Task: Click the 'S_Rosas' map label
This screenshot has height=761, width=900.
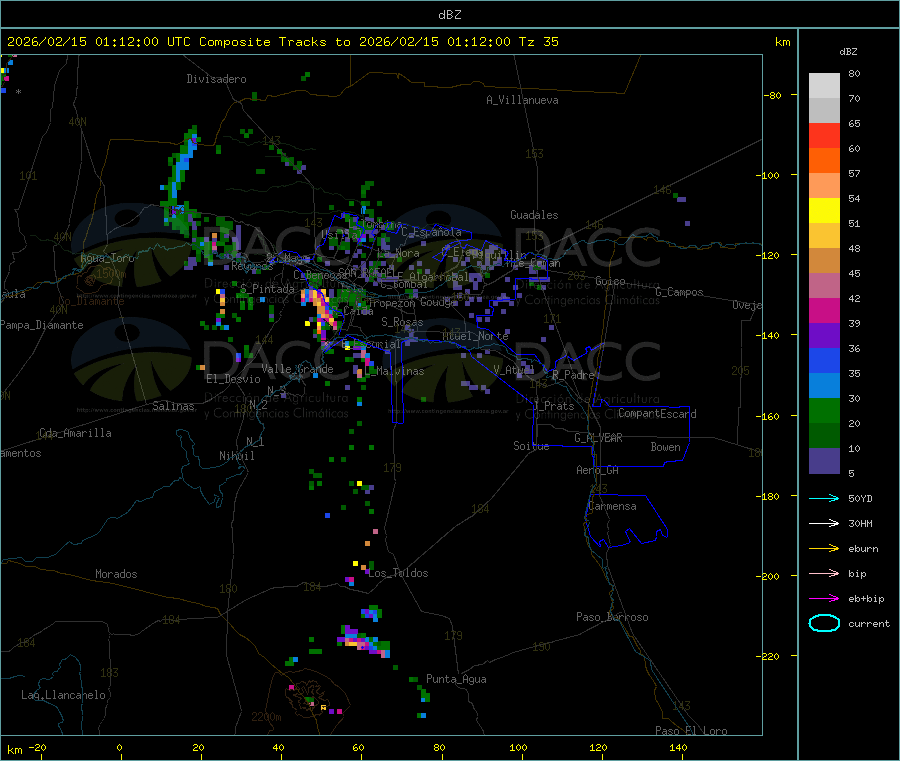Action: [402, 322]
